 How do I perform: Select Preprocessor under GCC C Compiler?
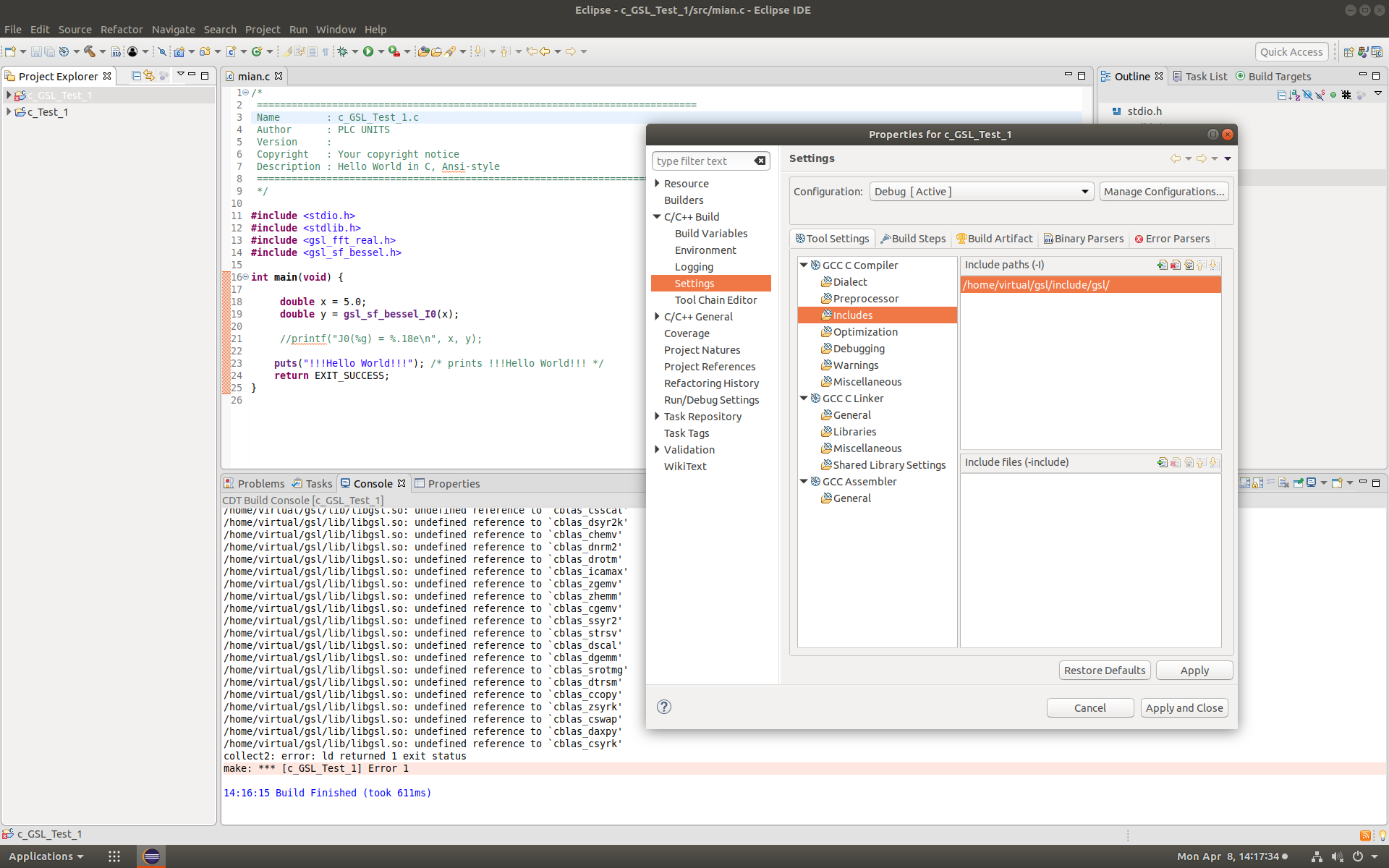click(x=865, y=299)
